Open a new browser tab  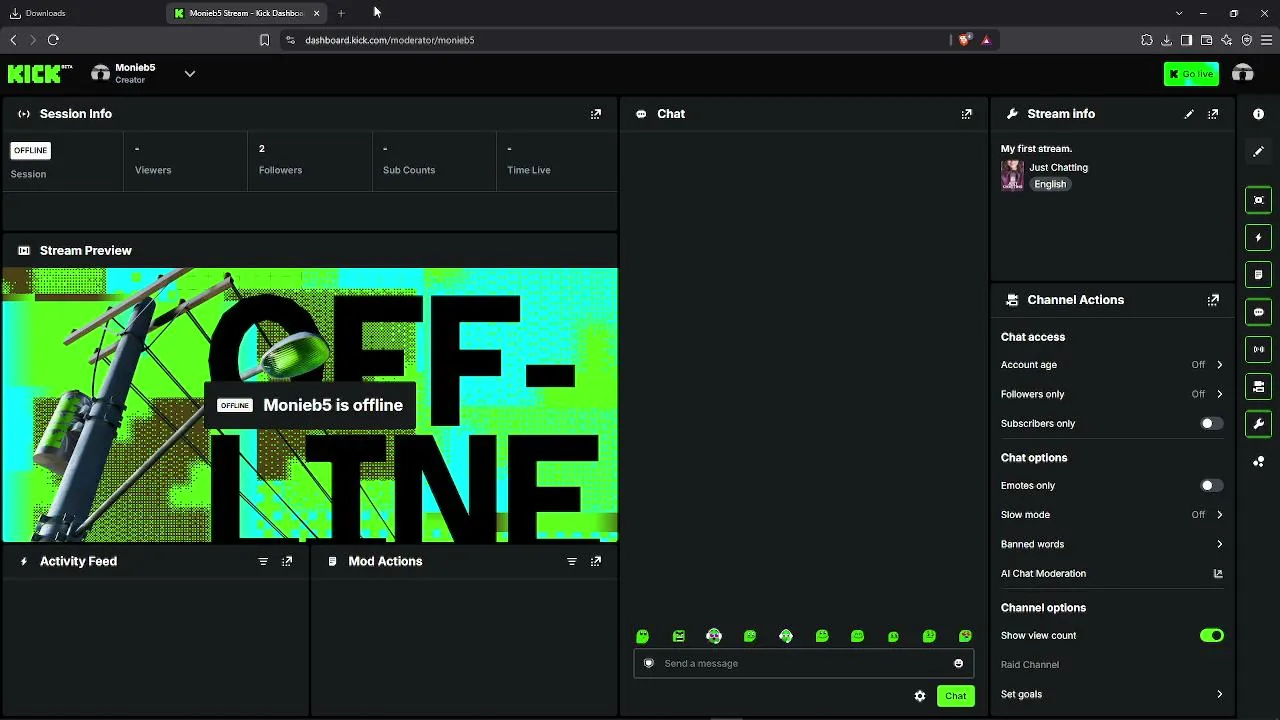tap(341, 13)
